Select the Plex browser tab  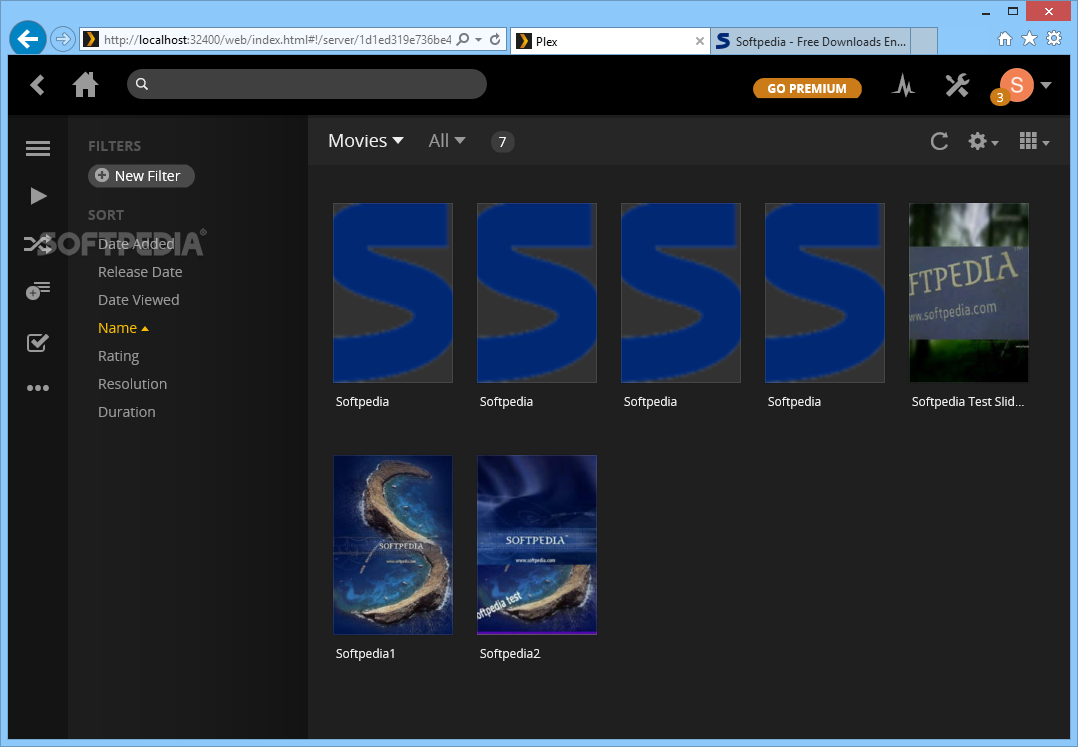click(x=610, y=41)
